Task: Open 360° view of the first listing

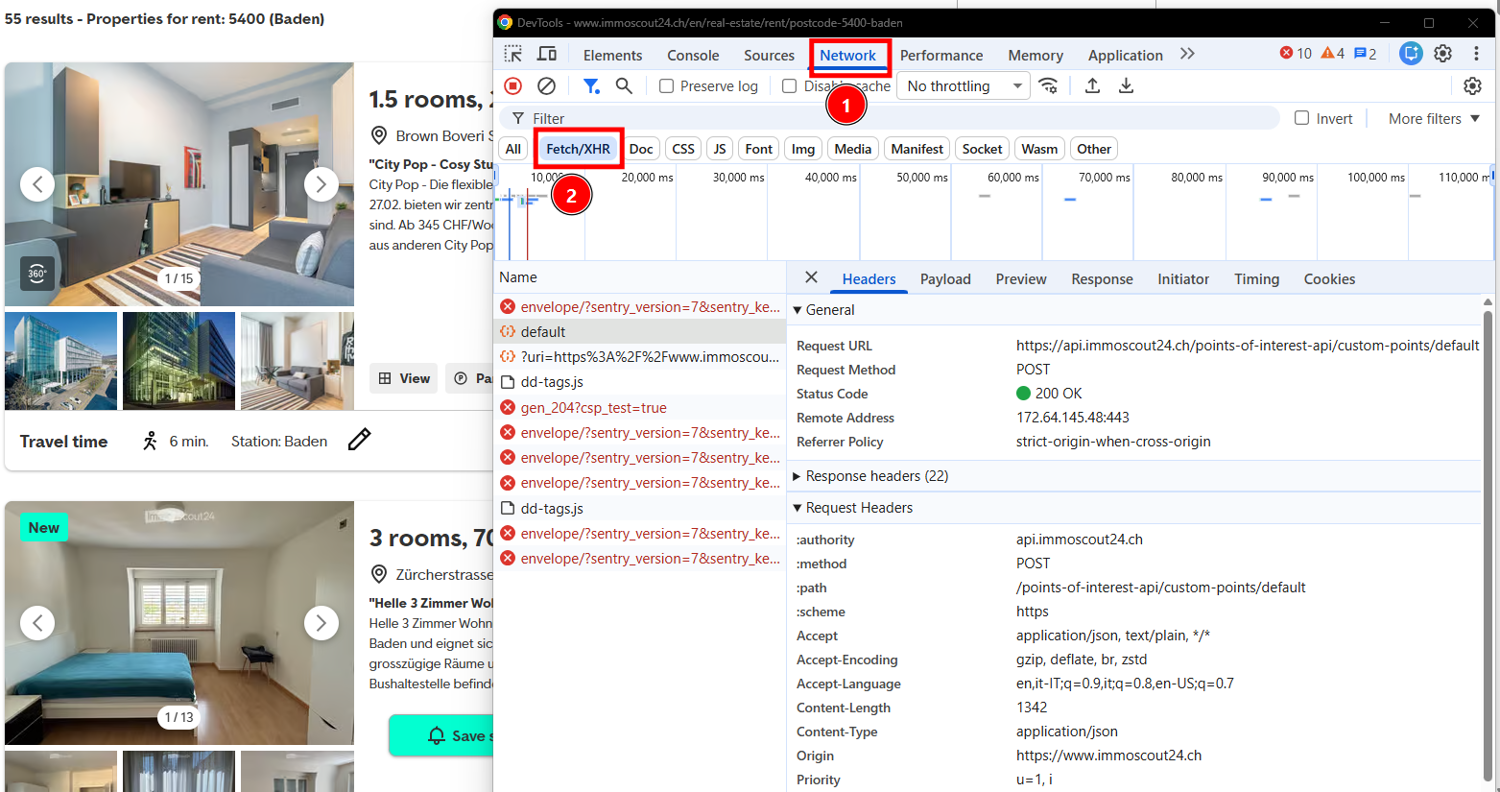Action: coord(36,273)
